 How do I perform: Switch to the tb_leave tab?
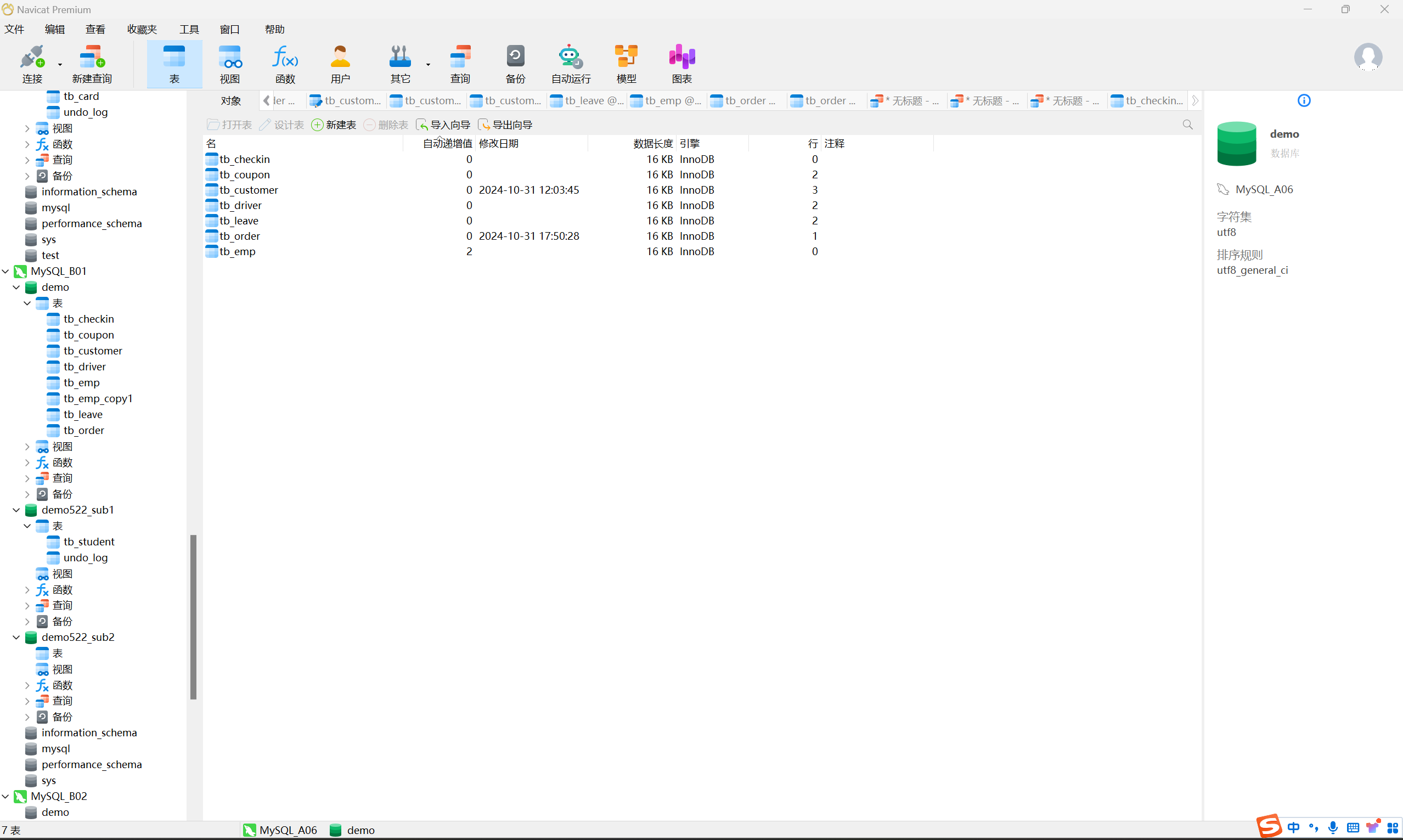[x=587, y=101]
